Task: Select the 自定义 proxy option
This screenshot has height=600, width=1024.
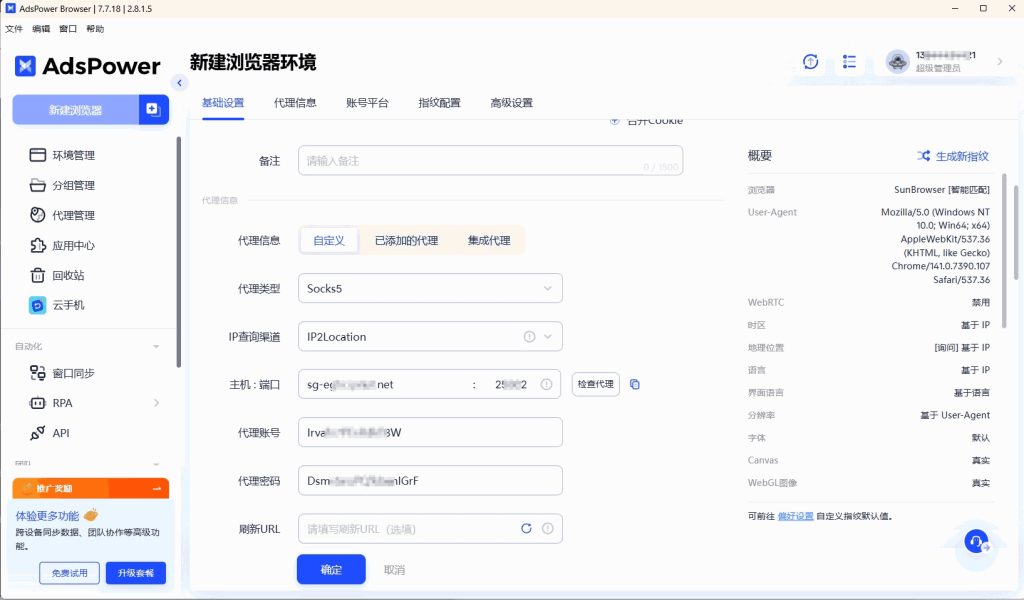Action: 329,240
